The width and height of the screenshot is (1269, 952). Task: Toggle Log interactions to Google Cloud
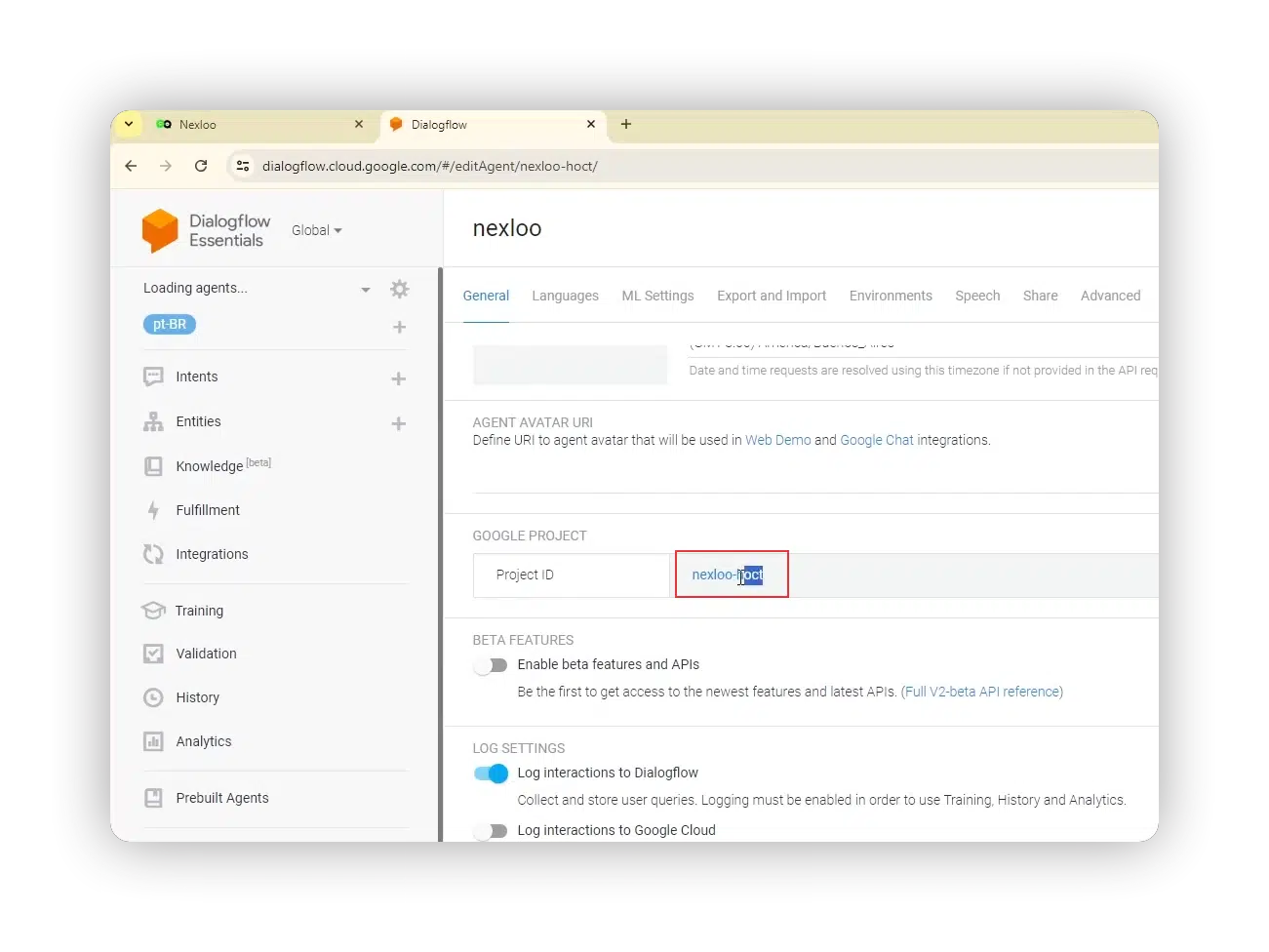491,831
